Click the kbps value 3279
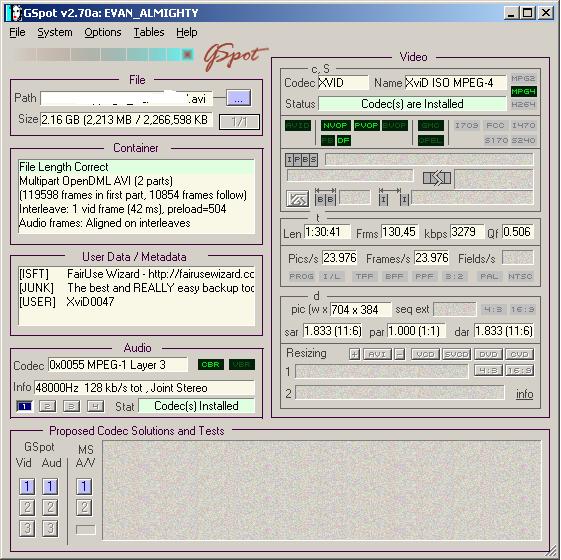This screenshot has width=561, height=560. tap(467, 232)
